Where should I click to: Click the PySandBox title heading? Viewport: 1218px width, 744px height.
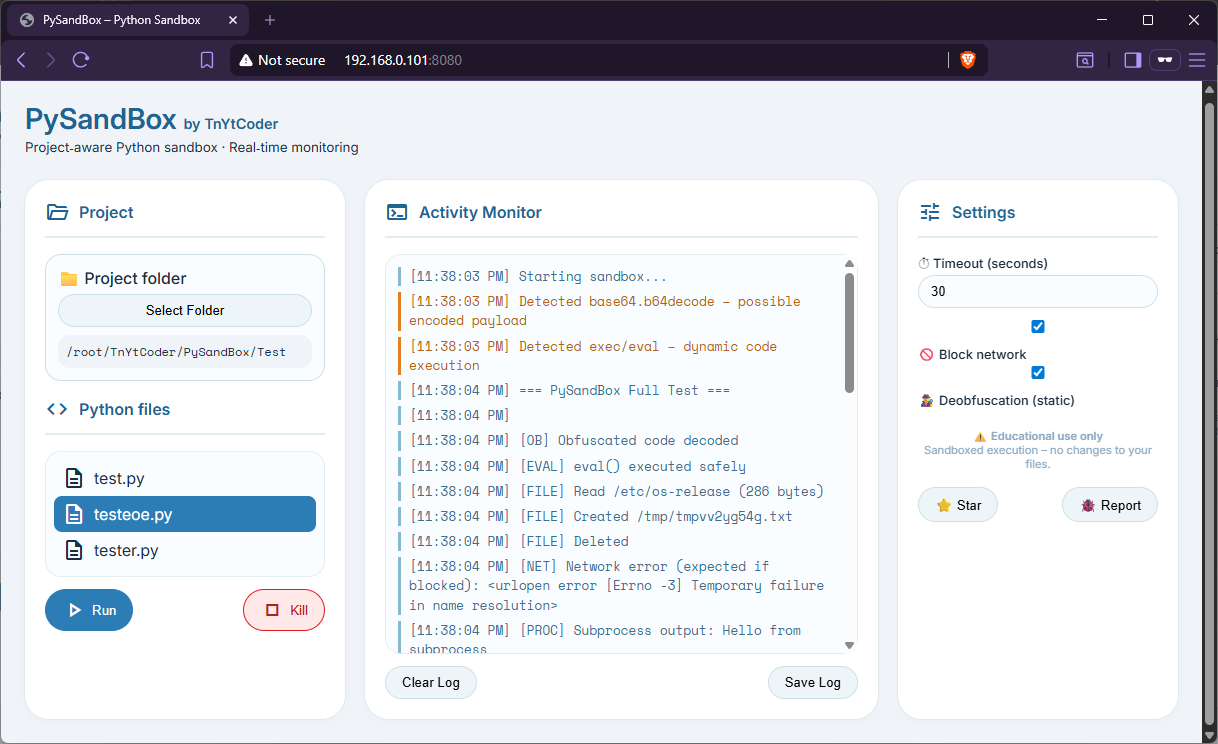101,119
